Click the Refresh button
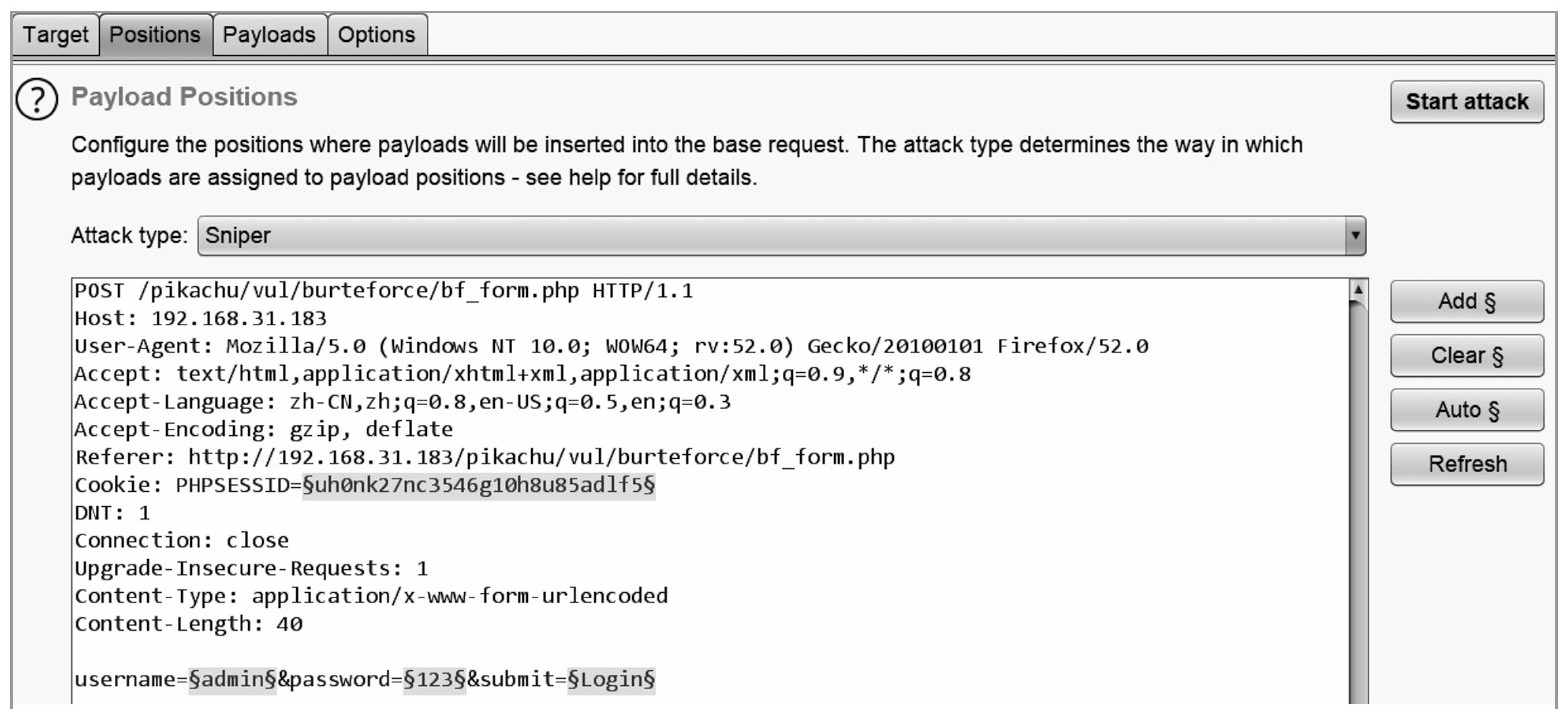The height and width of the screenshot is (709, 1562). coord(1467,464)
